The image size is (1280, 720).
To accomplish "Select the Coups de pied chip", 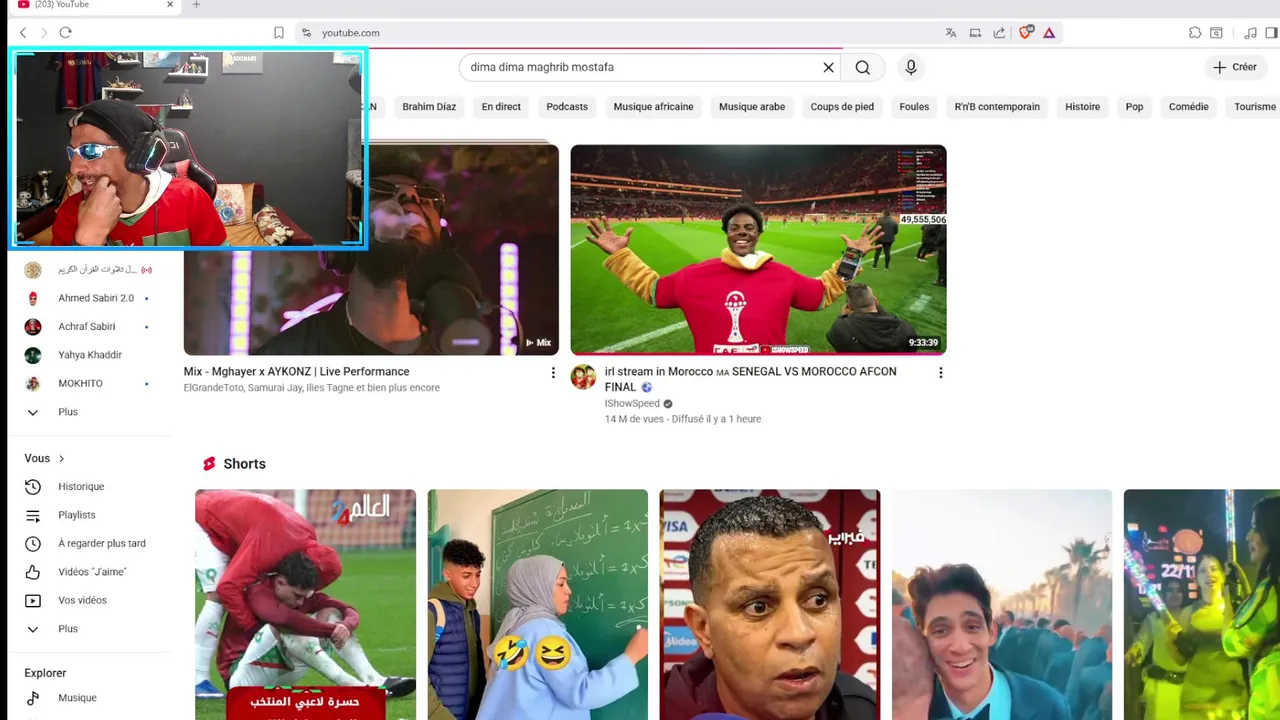I will coord(842,106).
